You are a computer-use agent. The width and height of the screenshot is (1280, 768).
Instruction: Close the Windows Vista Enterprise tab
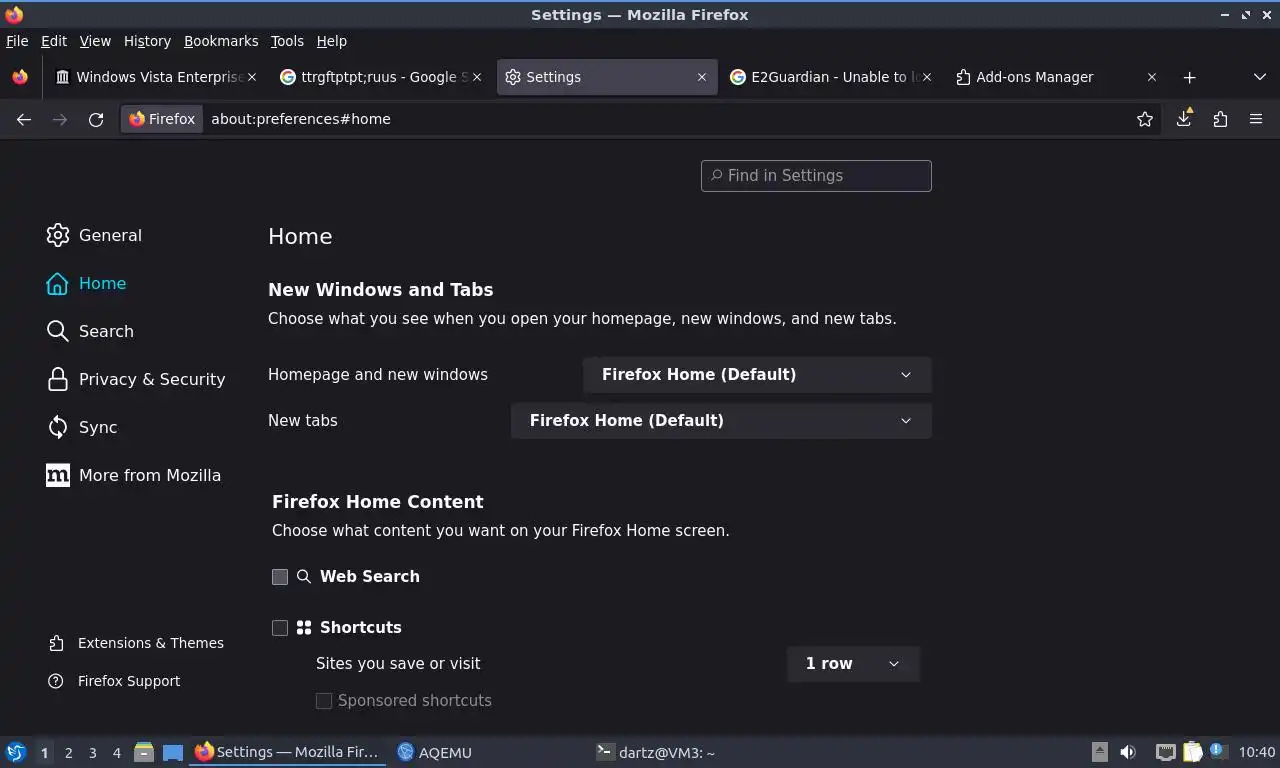(252, 77)
